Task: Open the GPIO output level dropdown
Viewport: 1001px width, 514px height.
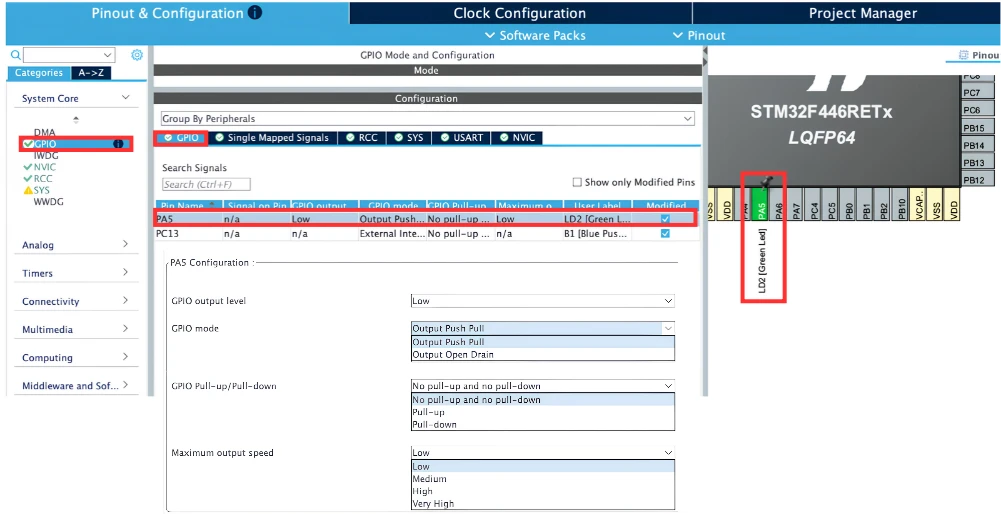Action: pyautogui.click(x=543, y=301)
